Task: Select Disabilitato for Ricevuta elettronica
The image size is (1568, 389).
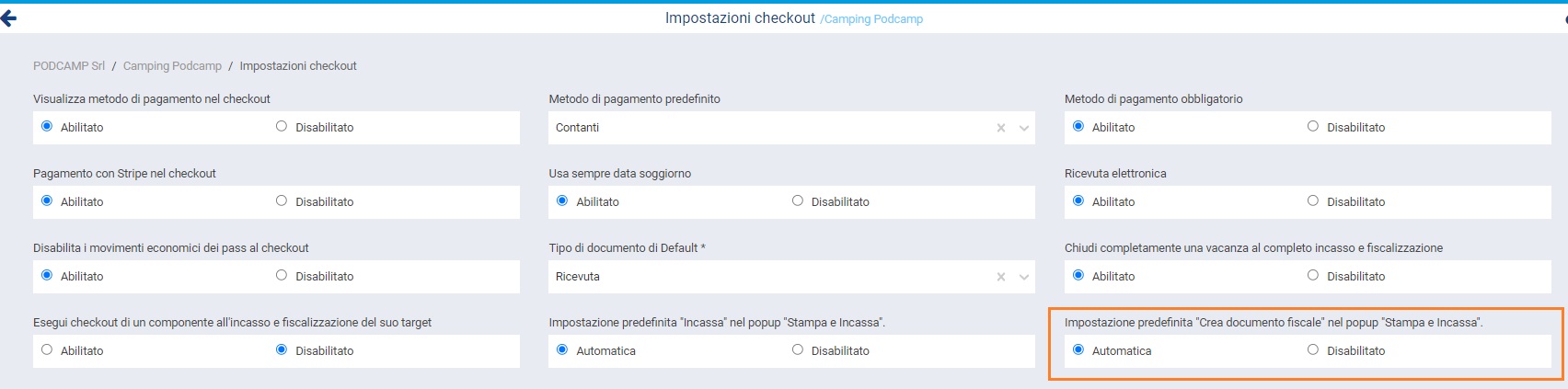Action: tap(1313, 201)
